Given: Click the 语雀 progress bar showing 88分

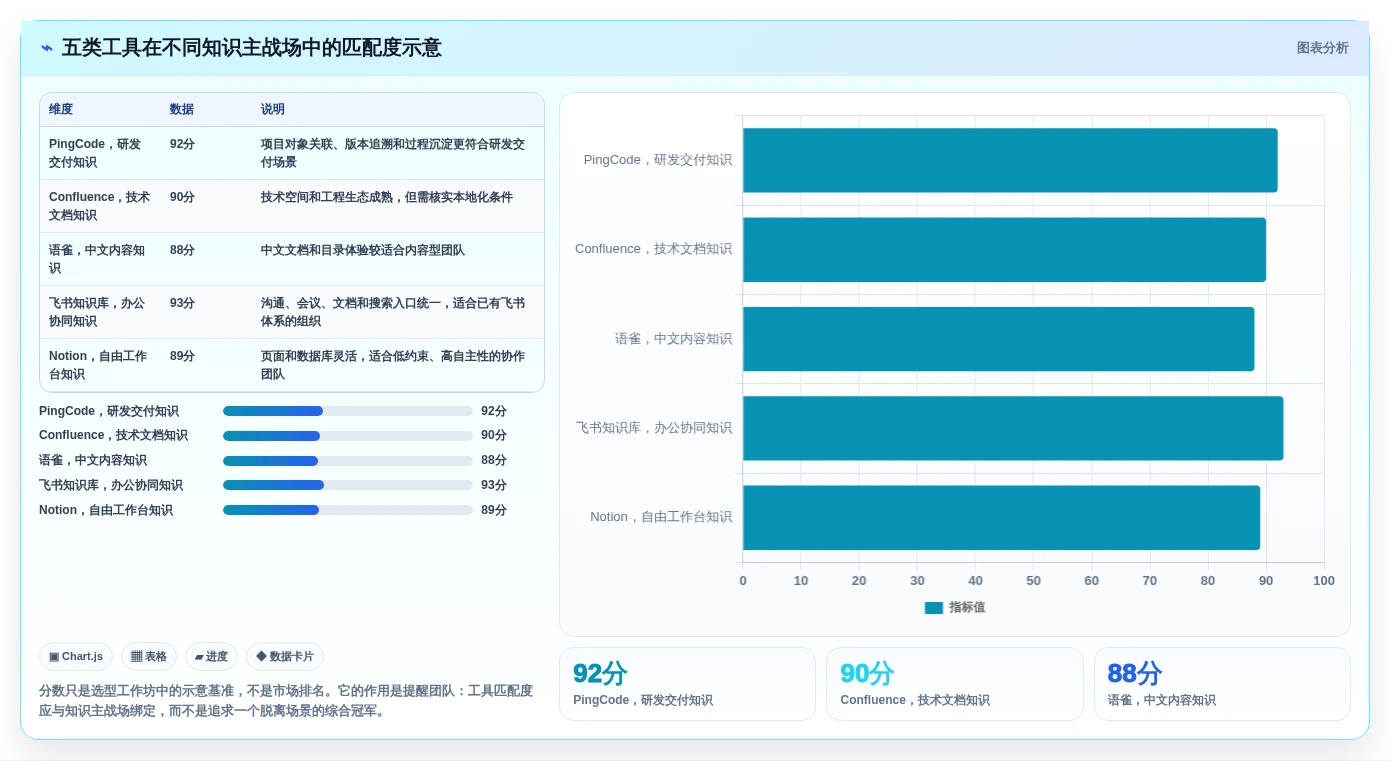Looking at the screenshot, I should tap(348, 461).
